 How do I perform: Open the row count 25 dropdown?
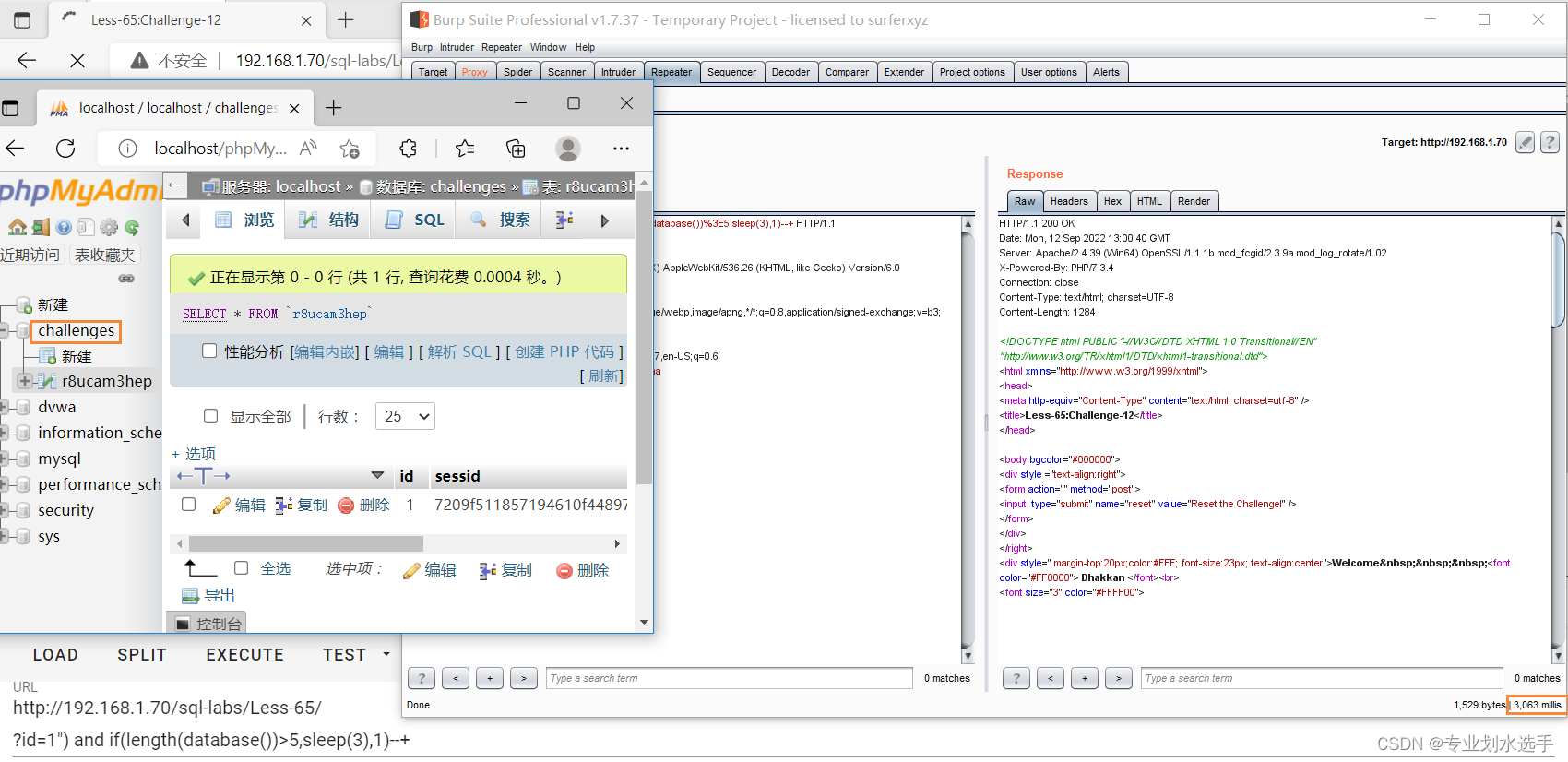(405, 416)
